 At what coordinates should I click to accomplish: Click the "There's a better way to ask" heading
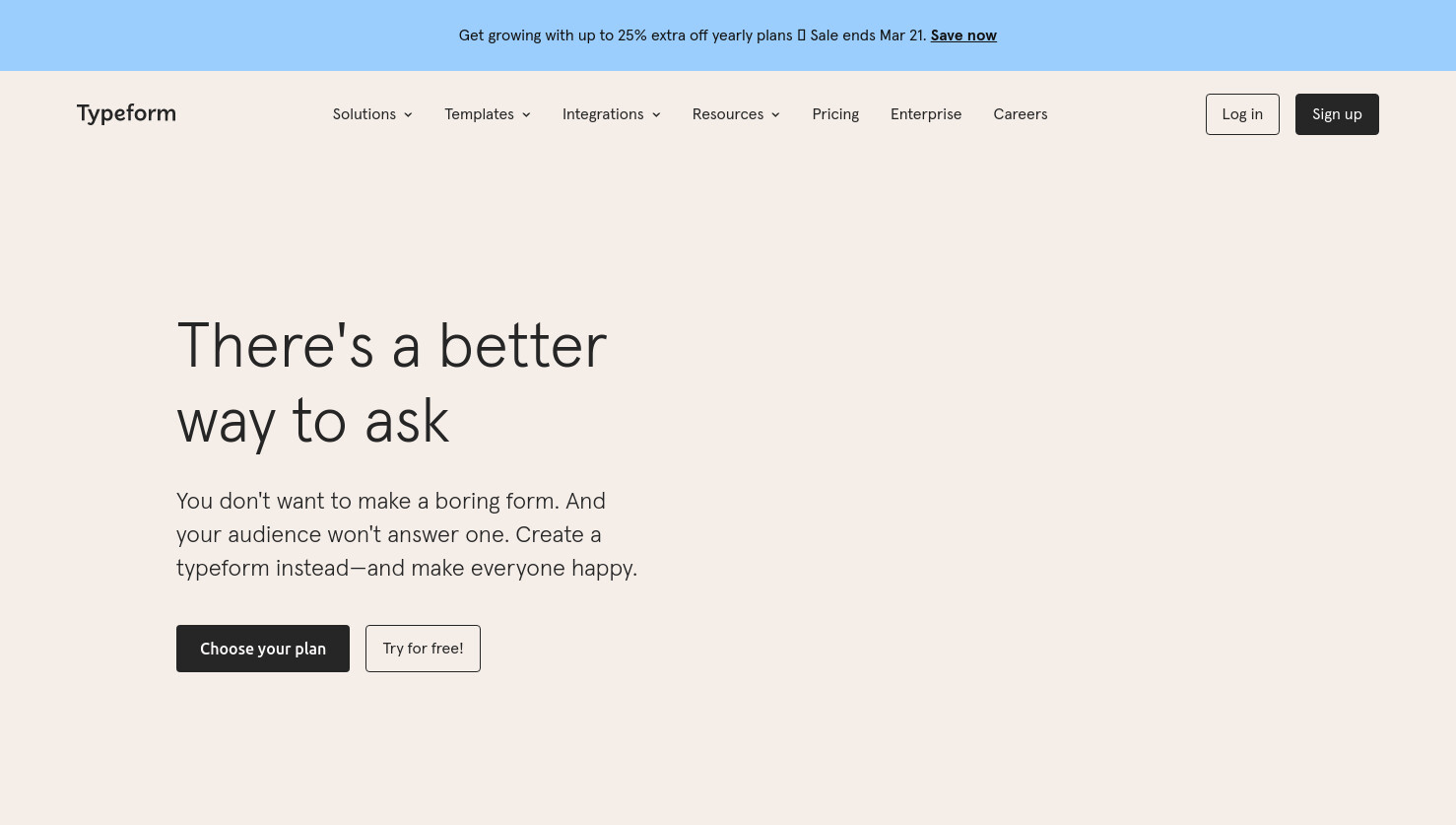[392, 383]
